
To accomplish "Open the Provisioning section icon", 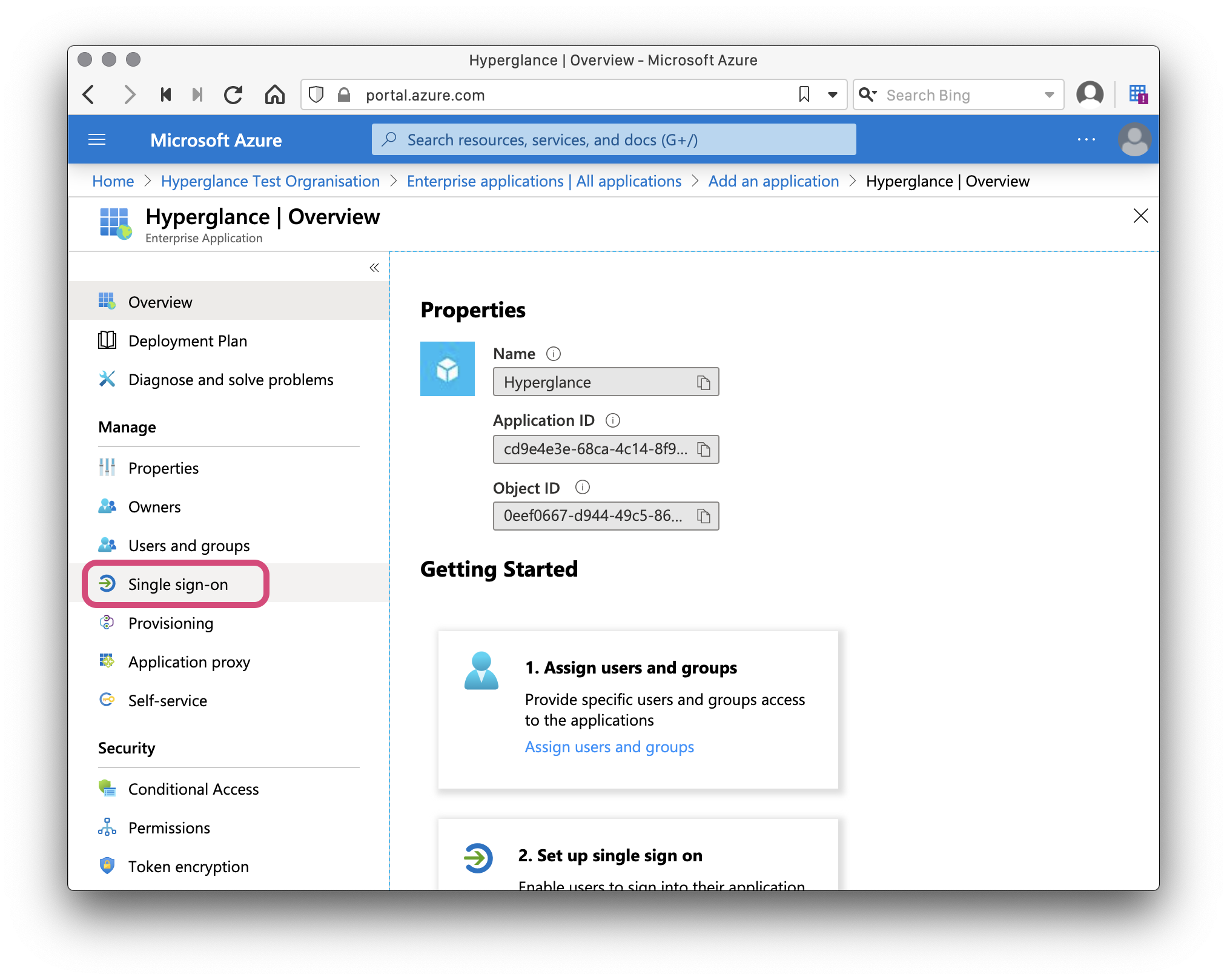I will click(107, 623).
